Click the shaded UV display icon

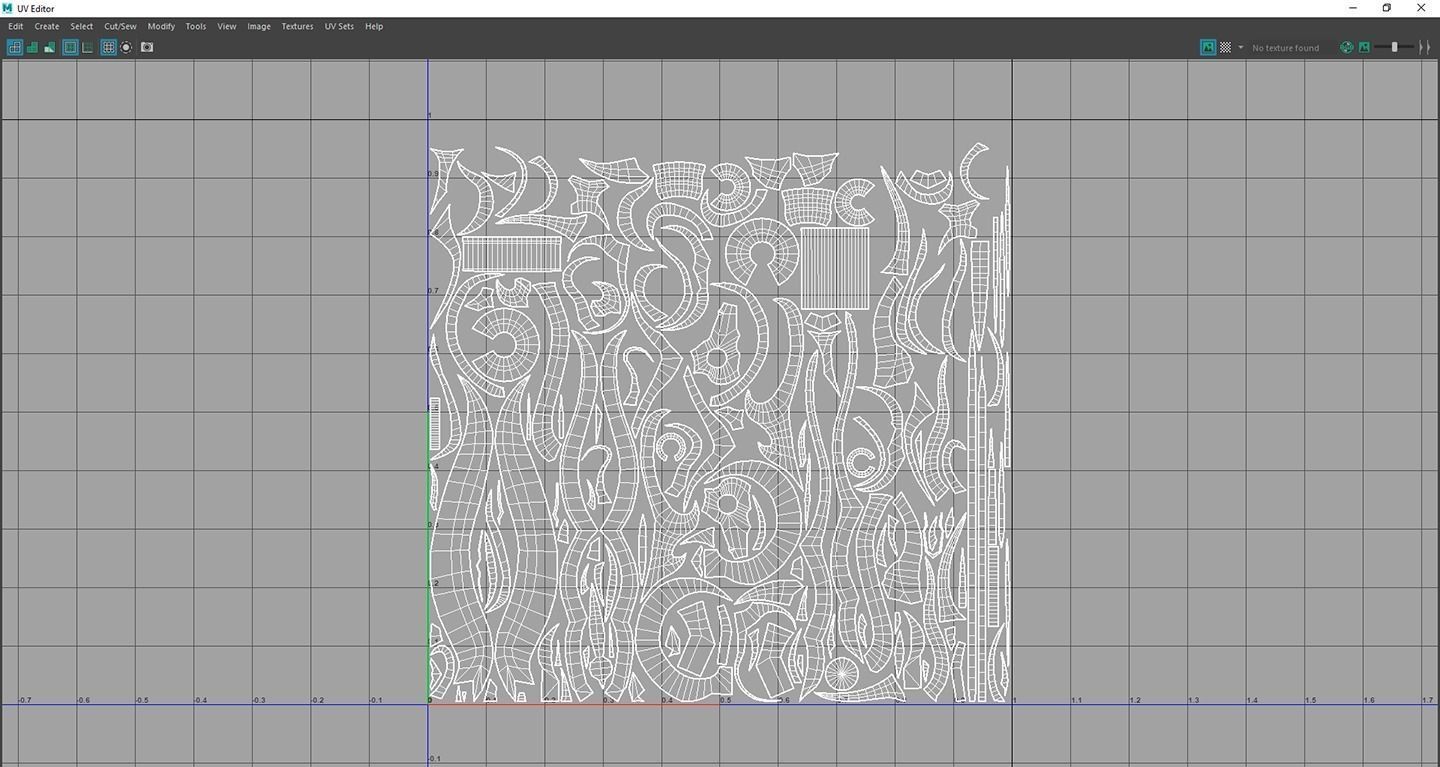(32, 47)
